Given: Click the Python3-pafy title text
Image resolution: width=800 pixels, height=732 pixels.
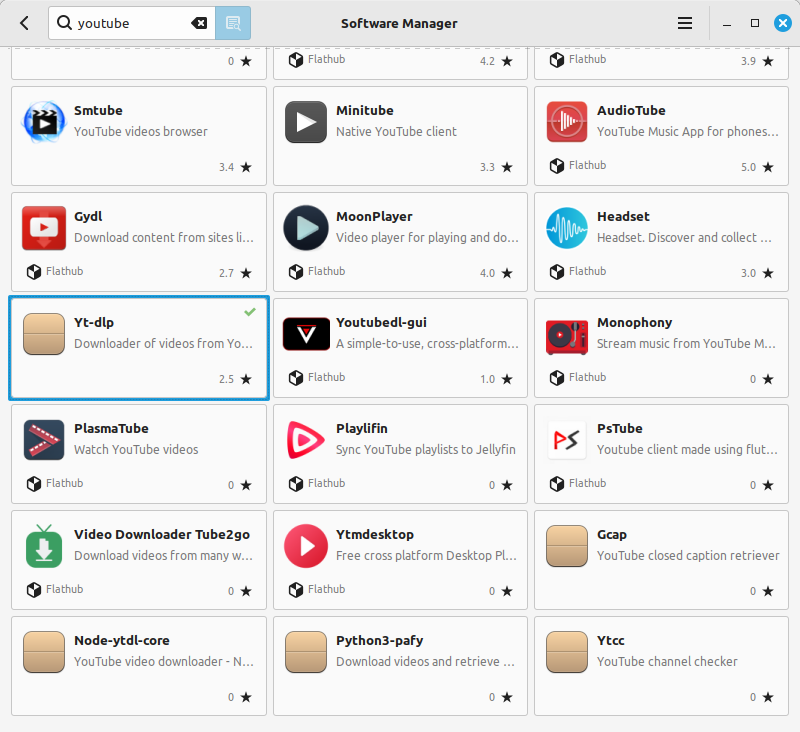Looking at the screenshot, I should pos(380,641).
